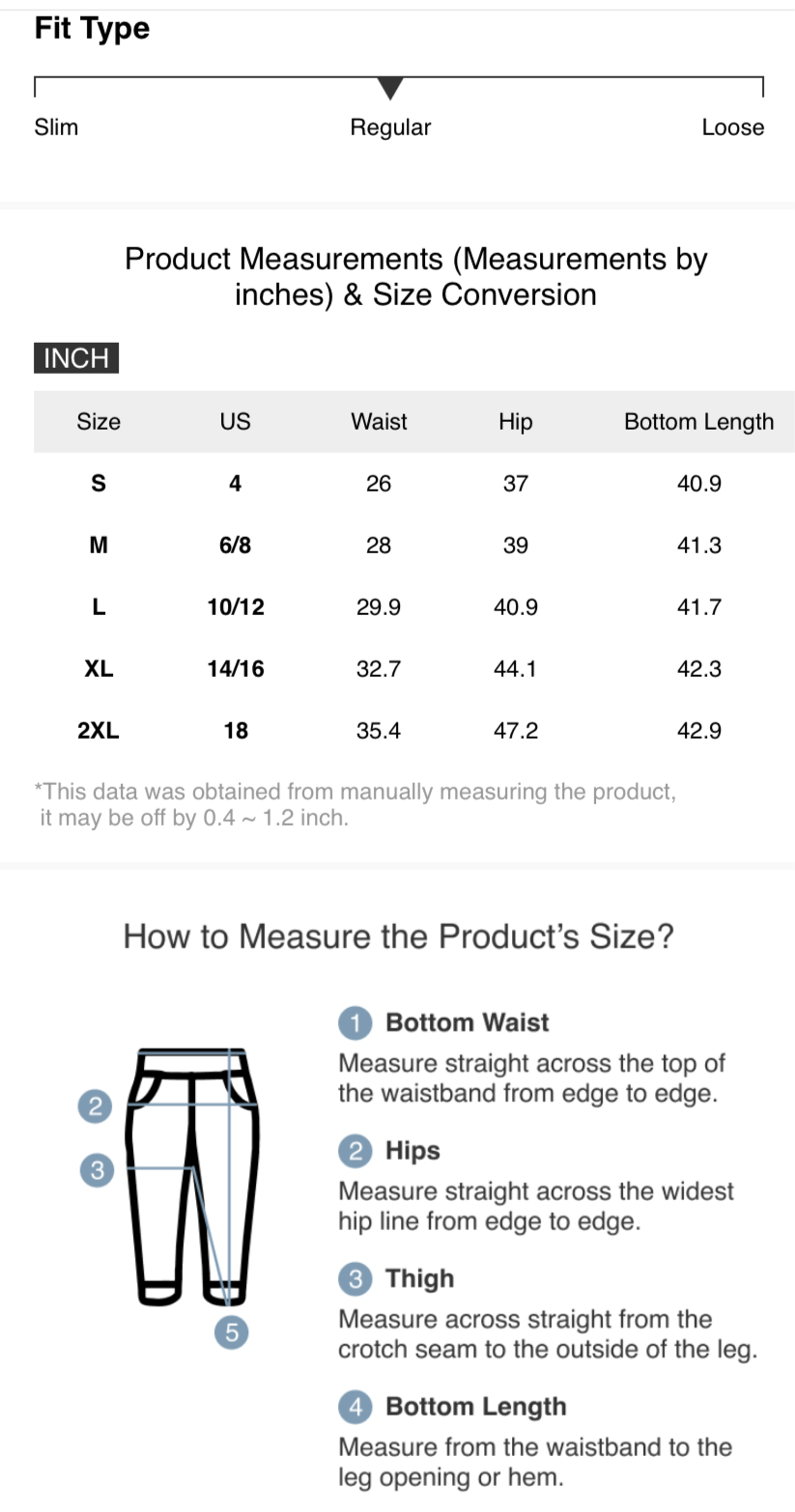The image size is (795, 1512).
Task: Select the size S row
Action: (413, 484)
